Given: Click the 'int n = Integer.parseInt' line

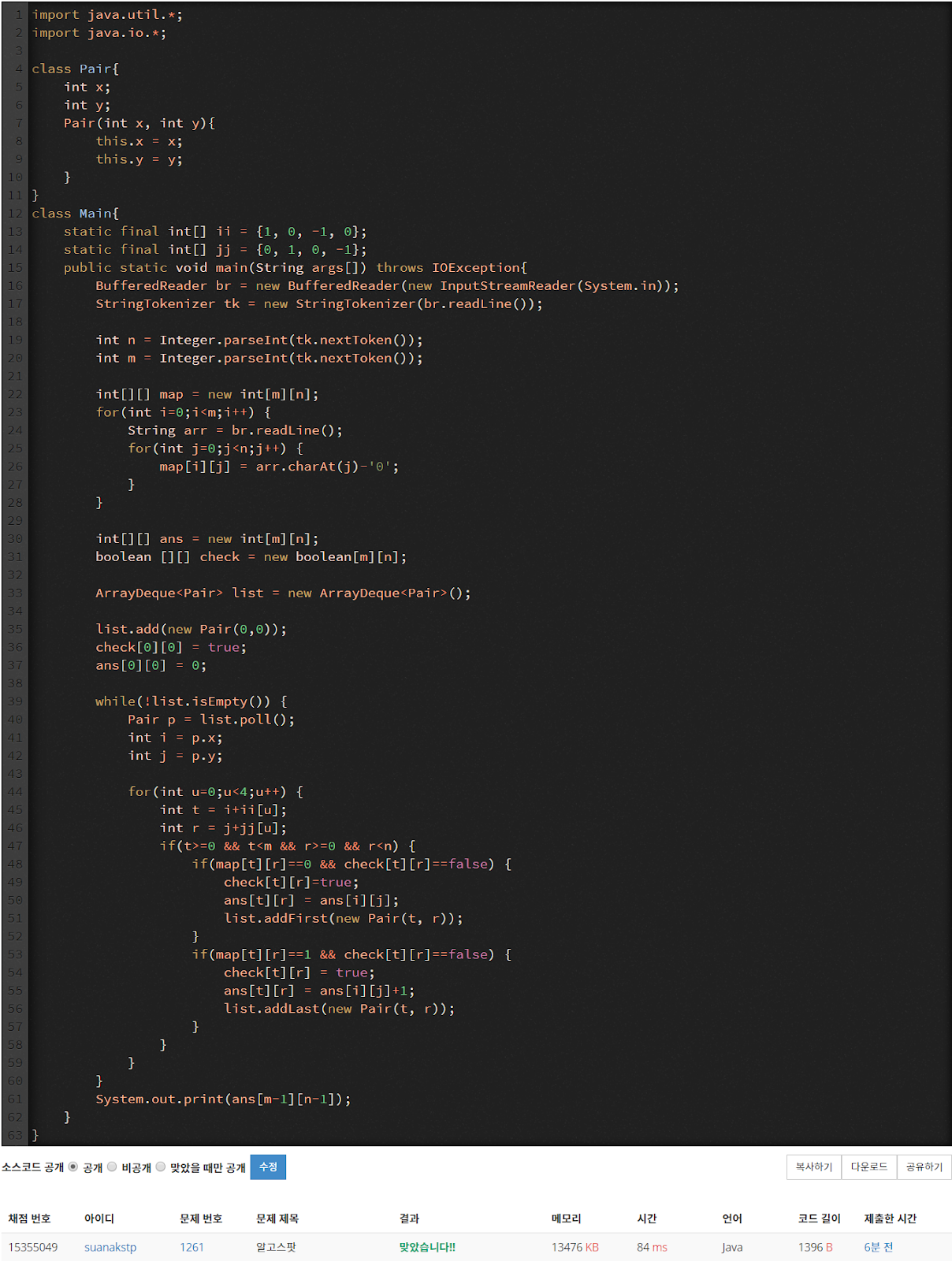Looking at the screenshot, I should 259,340.
